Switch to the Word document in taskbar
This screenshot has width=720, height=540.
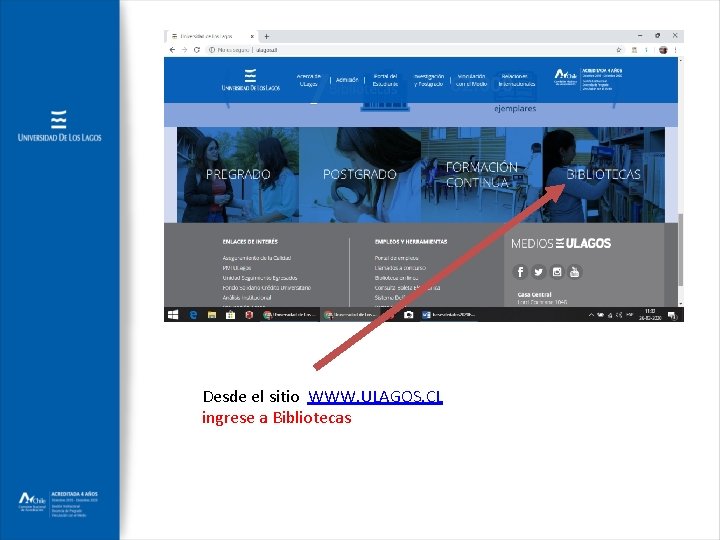(x=449, y=315)
